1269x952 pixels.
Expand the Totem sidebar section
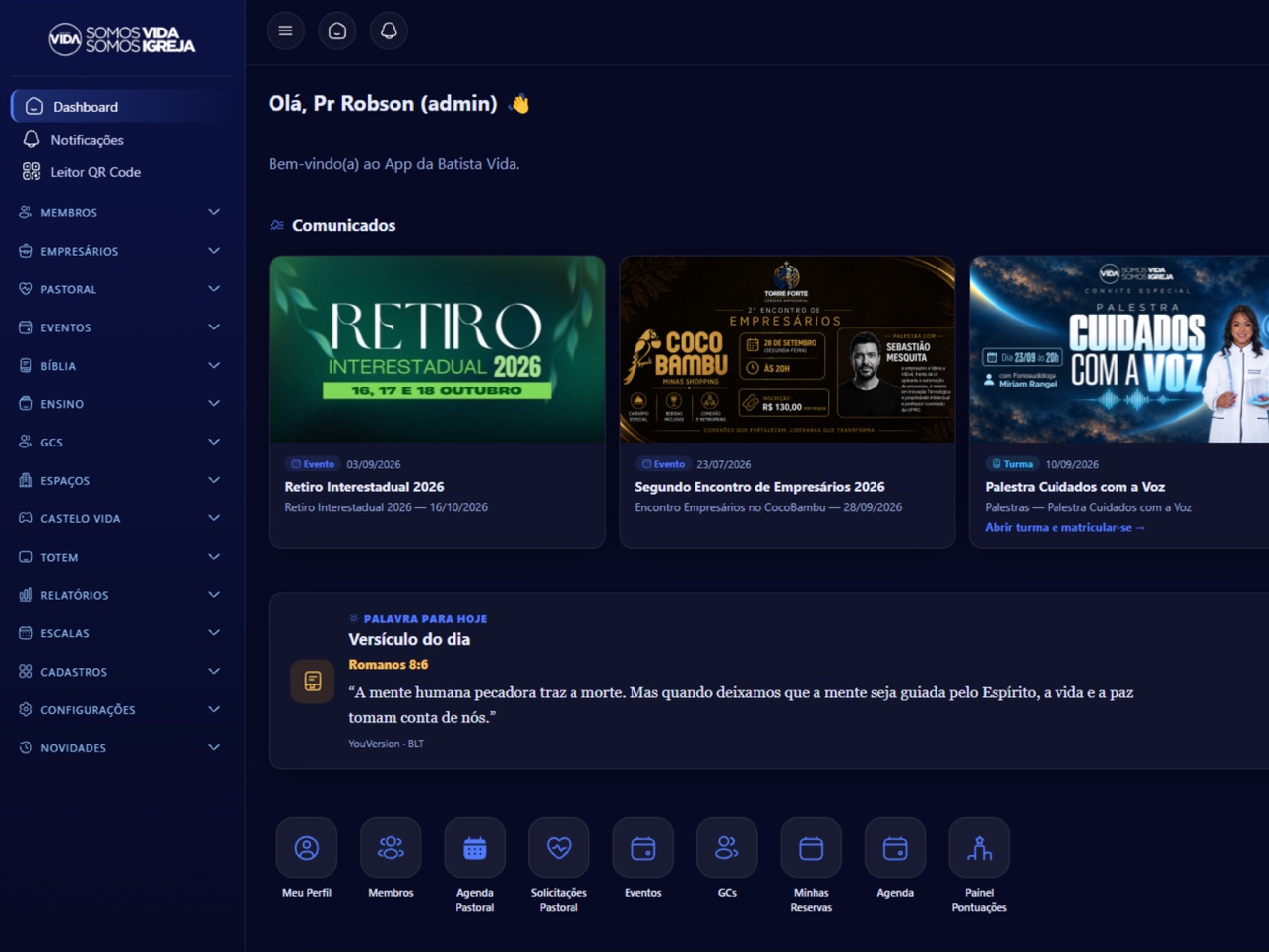click(x=120, y=557)
